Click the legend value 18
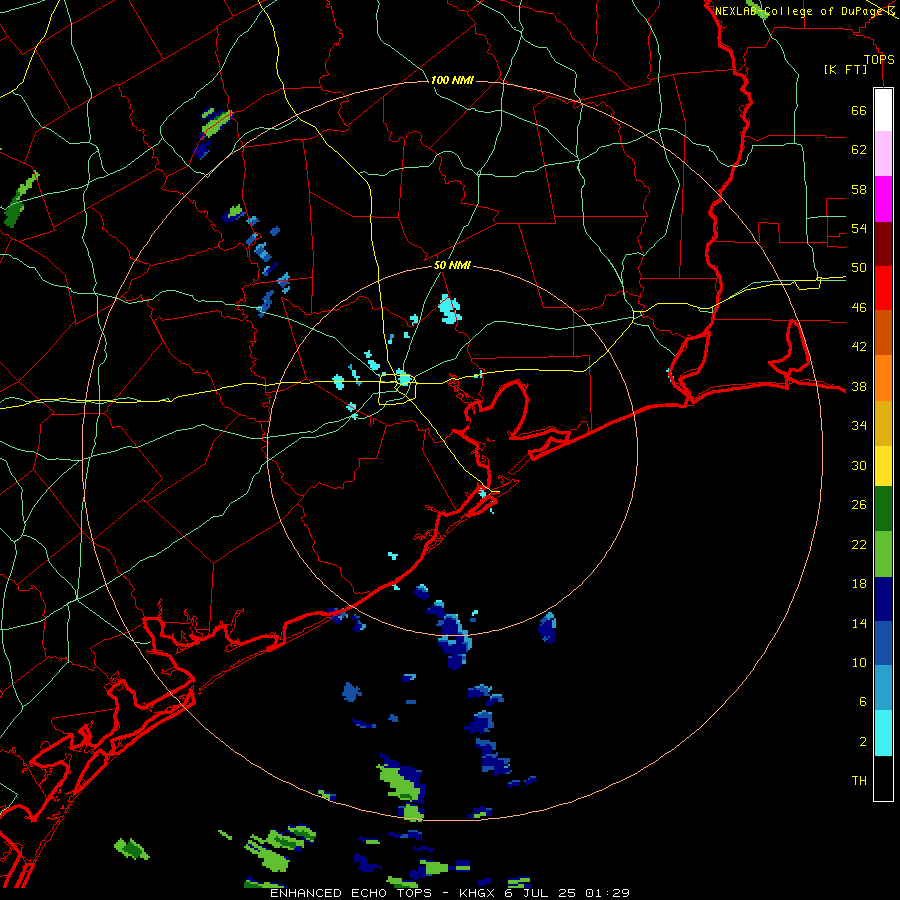 point(859,584)
